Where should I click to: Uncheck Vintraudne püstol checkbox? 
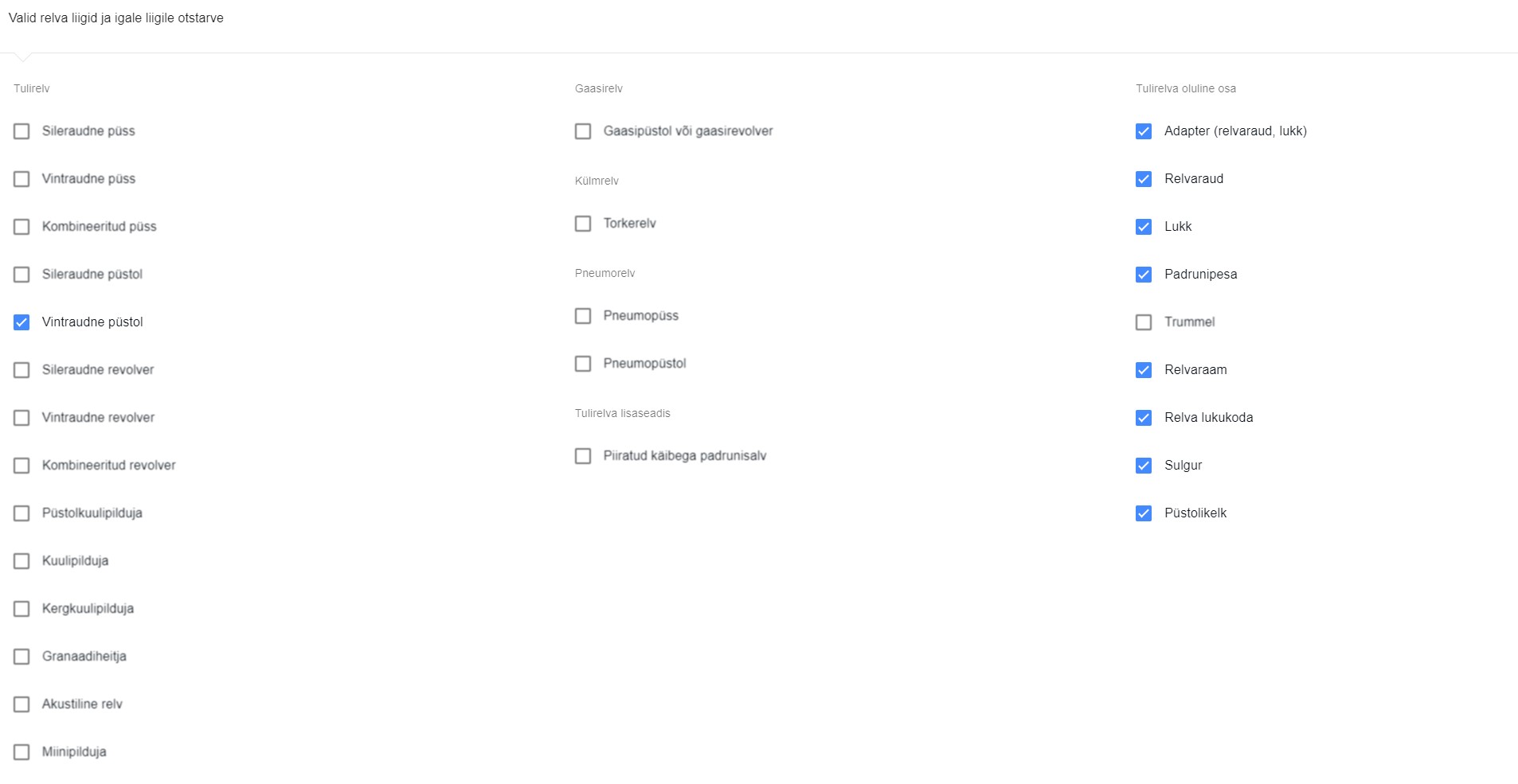(22, 322)
